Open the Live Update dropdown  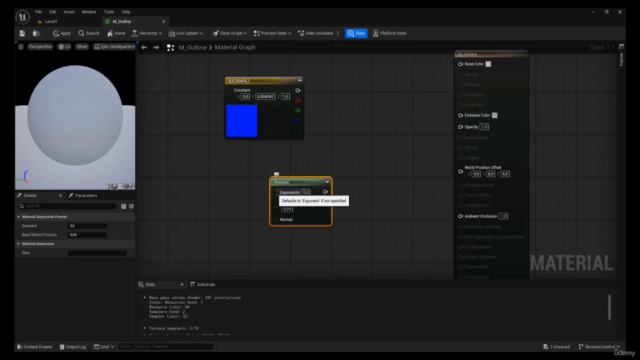click(186, 33)
